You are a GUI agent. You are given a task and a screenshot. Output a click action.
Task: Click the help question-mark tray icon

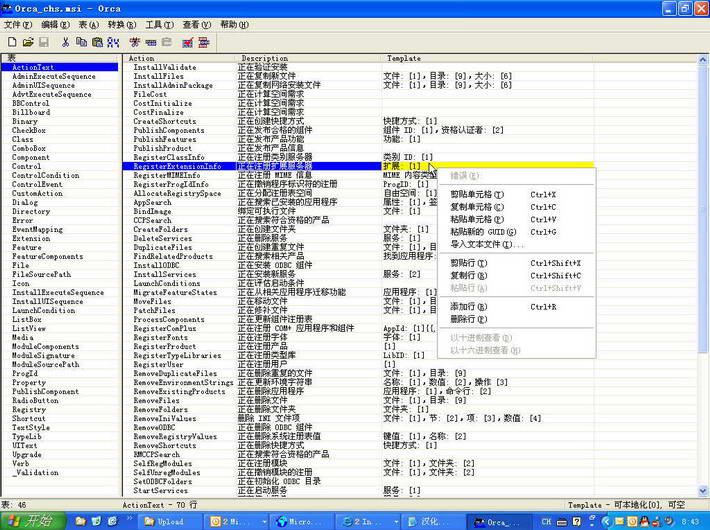pos(577,521)
